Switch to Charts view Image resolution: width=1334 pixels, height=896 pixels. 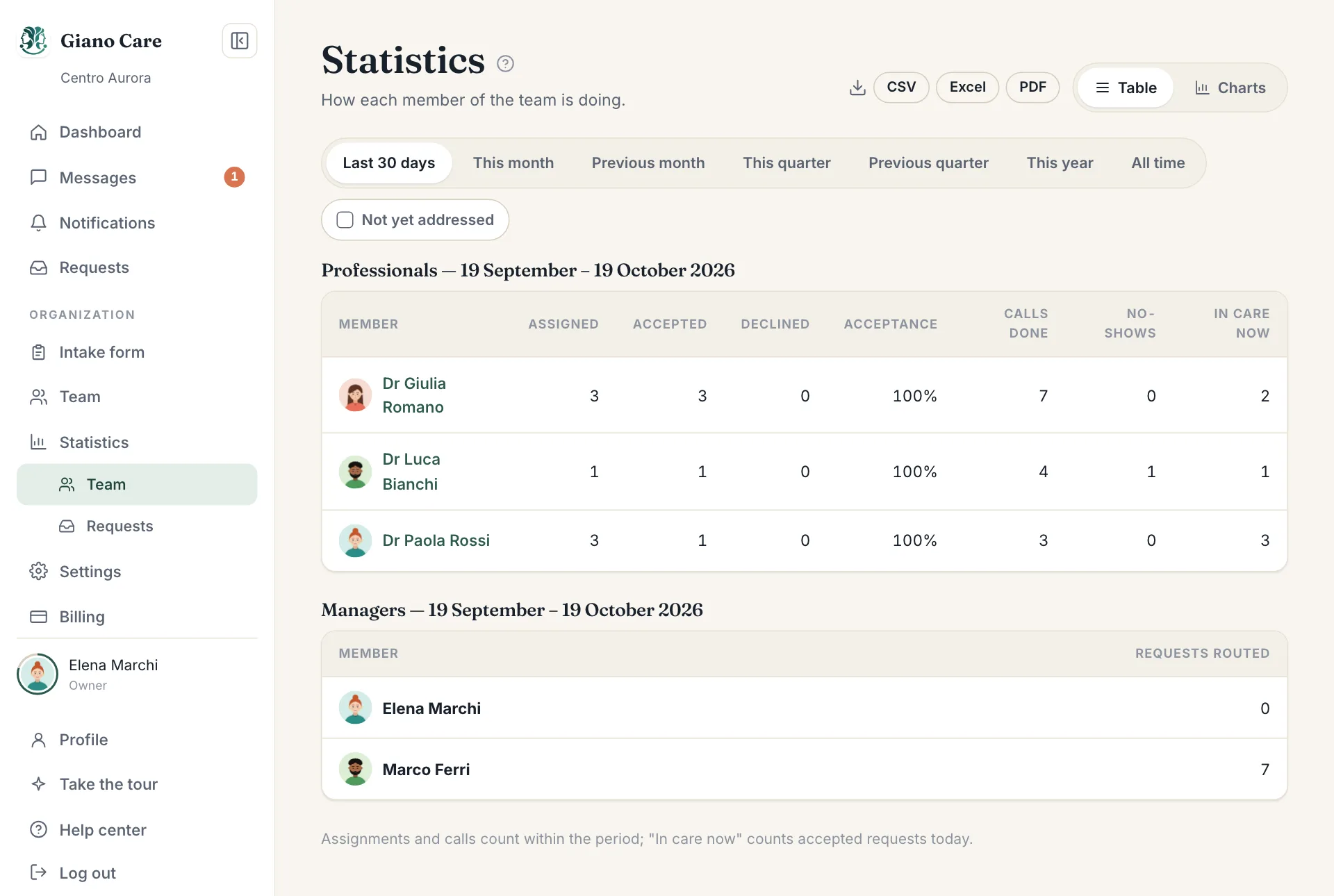[x=1230, y=88]
